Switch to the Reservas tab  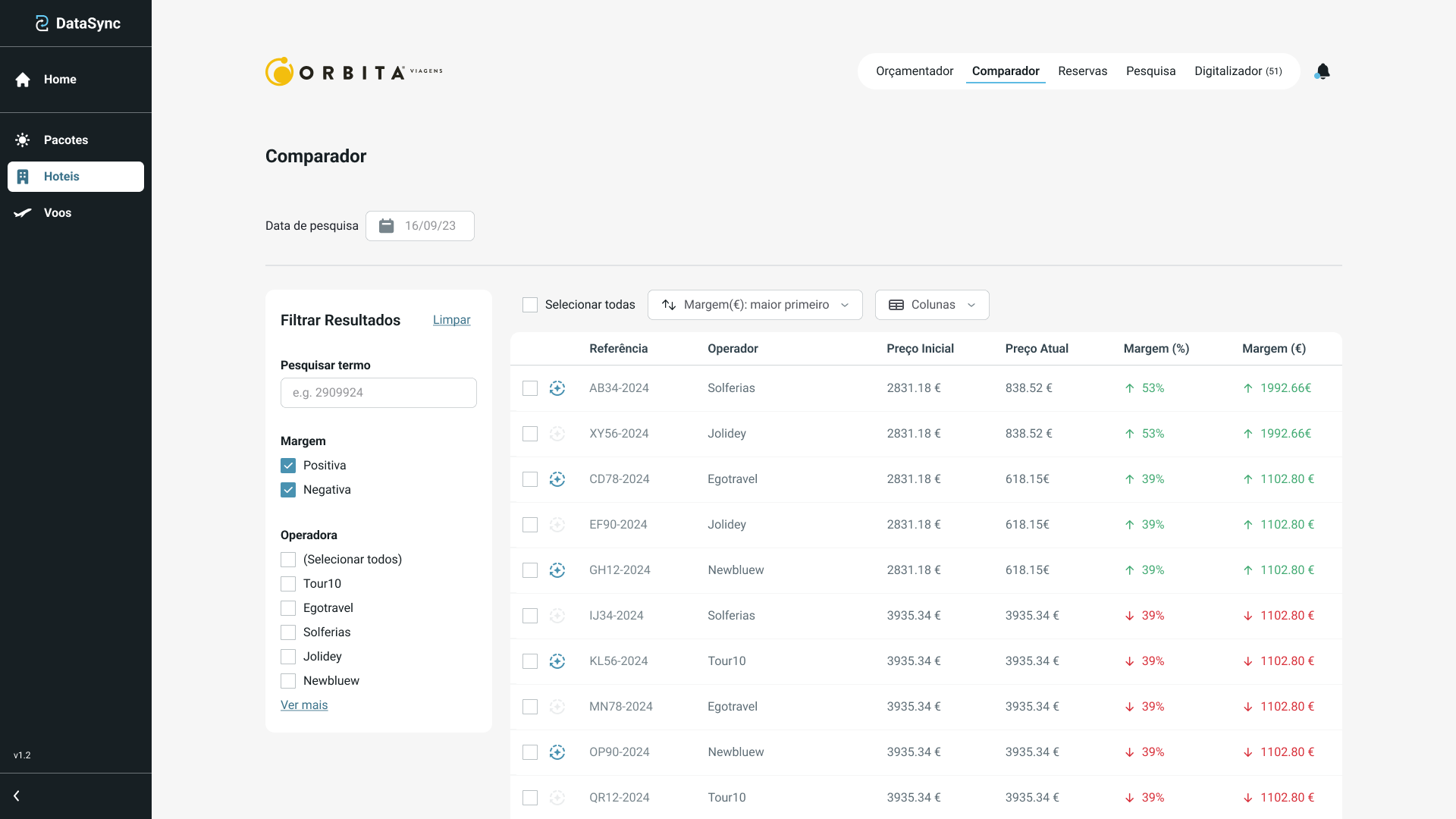tap(1082, 71)
